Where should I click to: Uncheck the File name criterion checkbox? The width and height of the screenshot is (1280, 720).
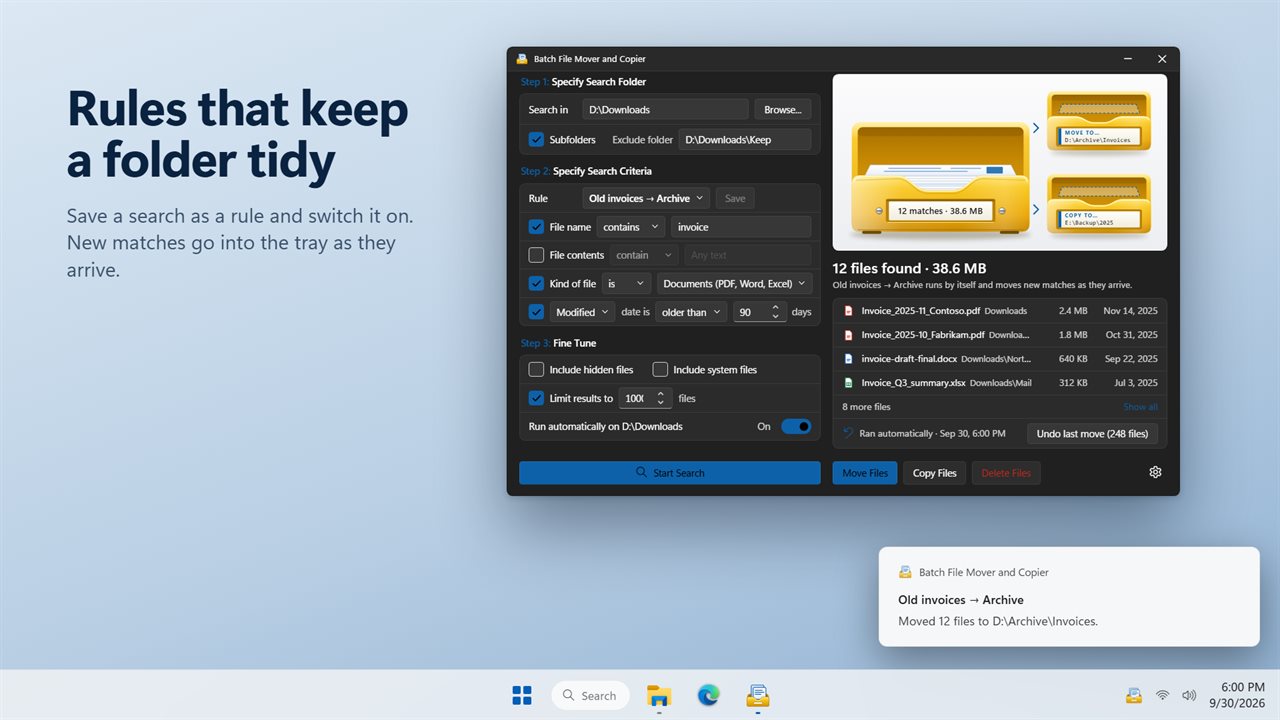(x=536, y=227)
